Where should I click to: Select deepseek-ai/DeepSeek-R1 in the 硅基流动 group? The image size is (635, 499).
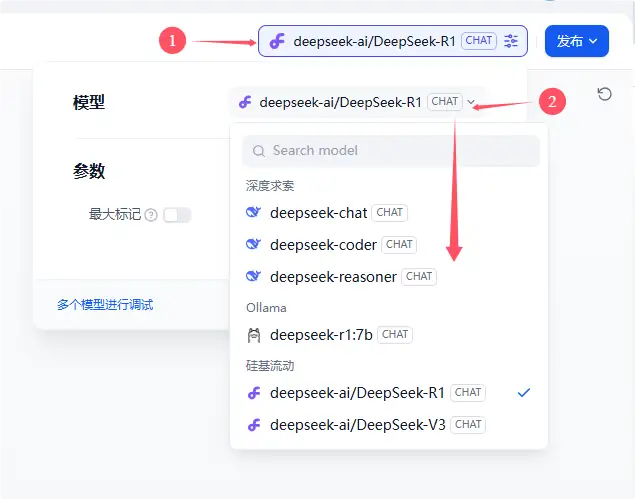coord(389,392)
